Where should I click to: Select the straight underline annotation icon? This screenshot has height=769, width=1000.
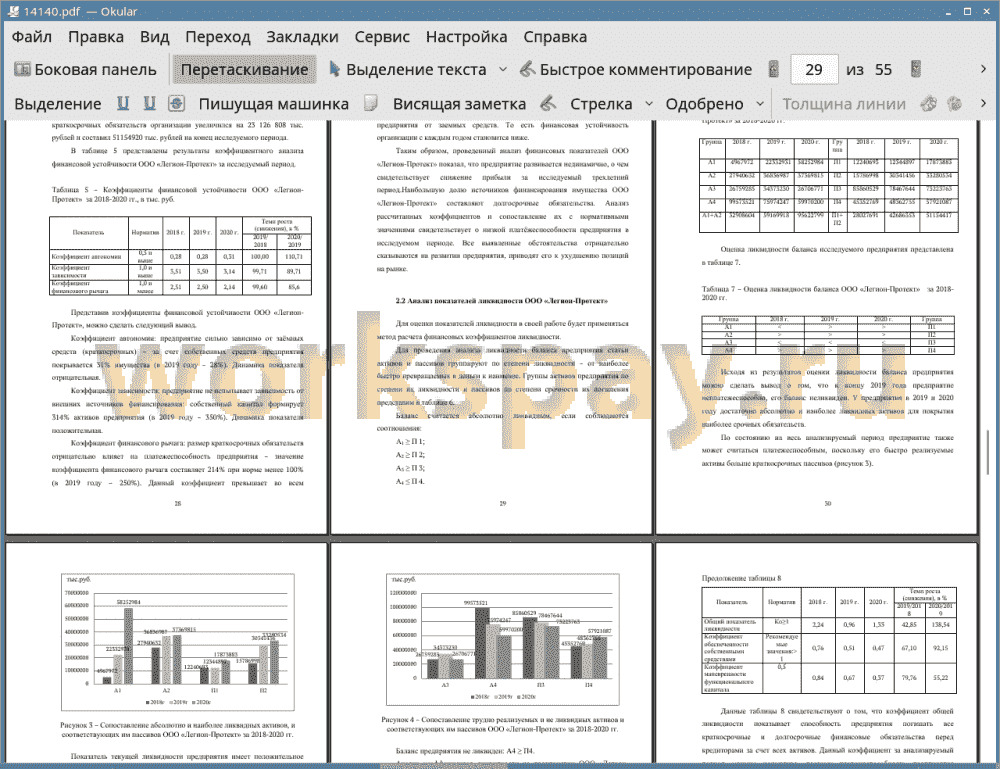pyautogui.click(x=123, y=103)
